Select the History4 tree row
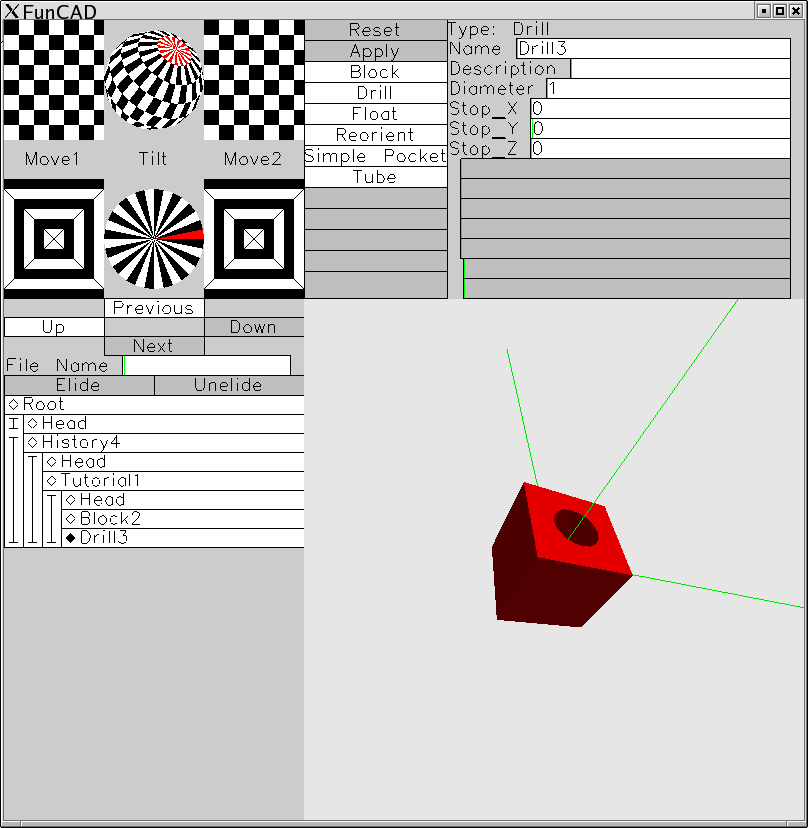Image resolution: width=808 pixels, height=828 pixels. coord(164,443)
